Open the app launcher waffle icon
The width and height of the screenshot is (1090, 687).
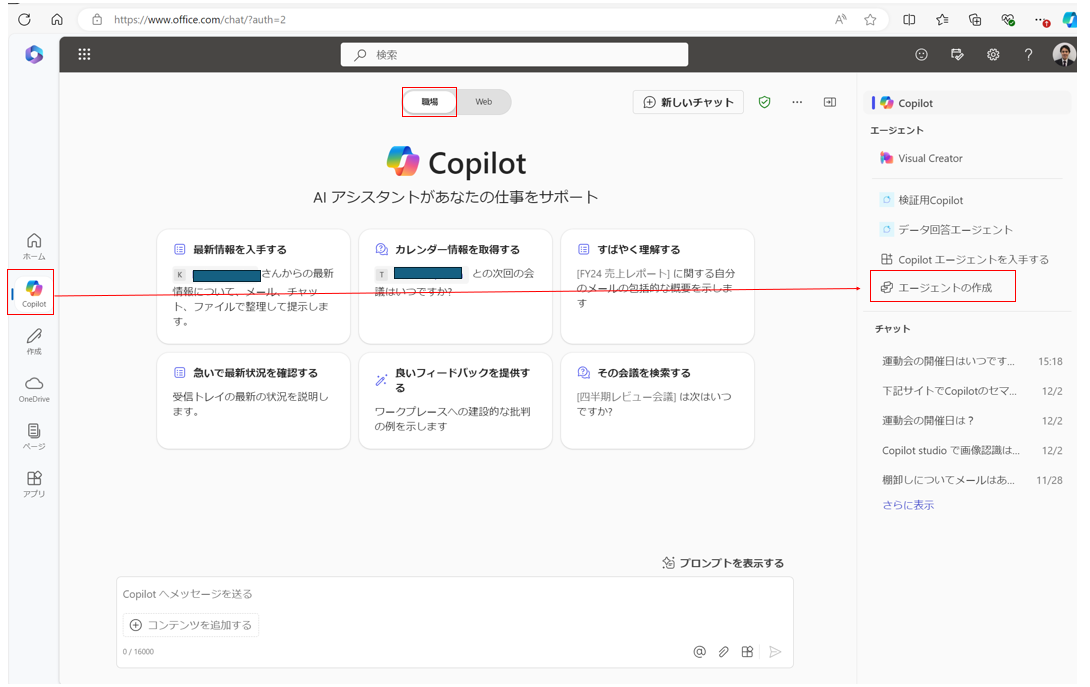point(84,54)
